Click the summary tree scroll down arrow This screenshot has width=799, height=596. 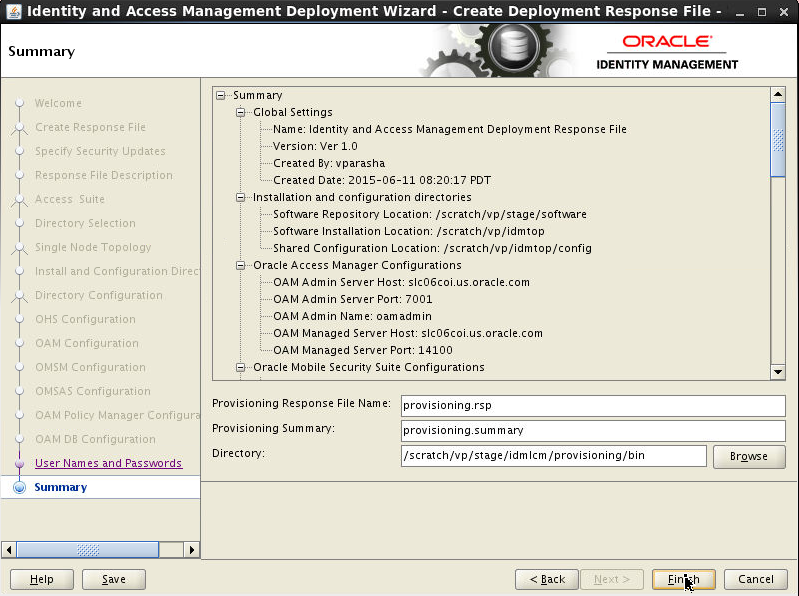(x=778, y=372)
